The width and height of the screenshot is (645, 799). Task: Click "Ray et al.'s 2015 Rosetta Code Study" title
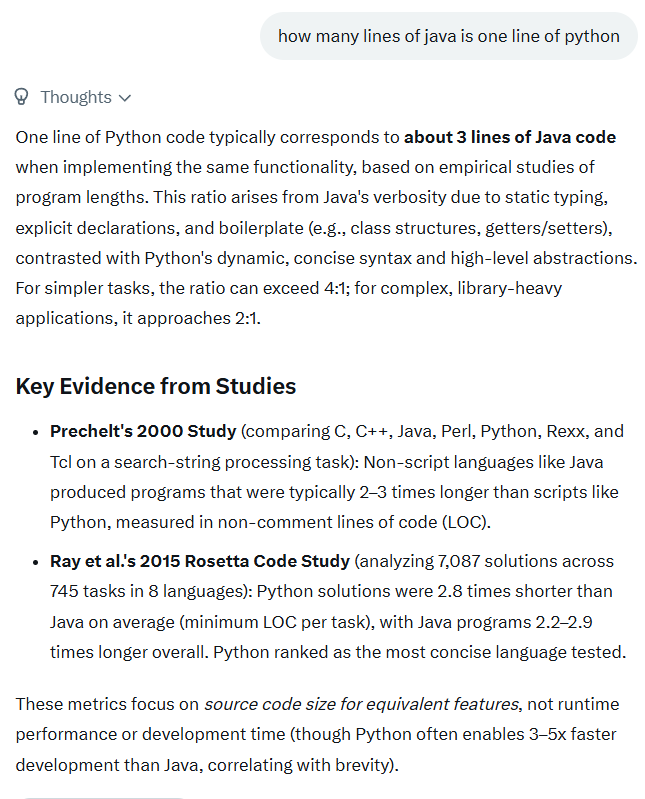point(200,561)
